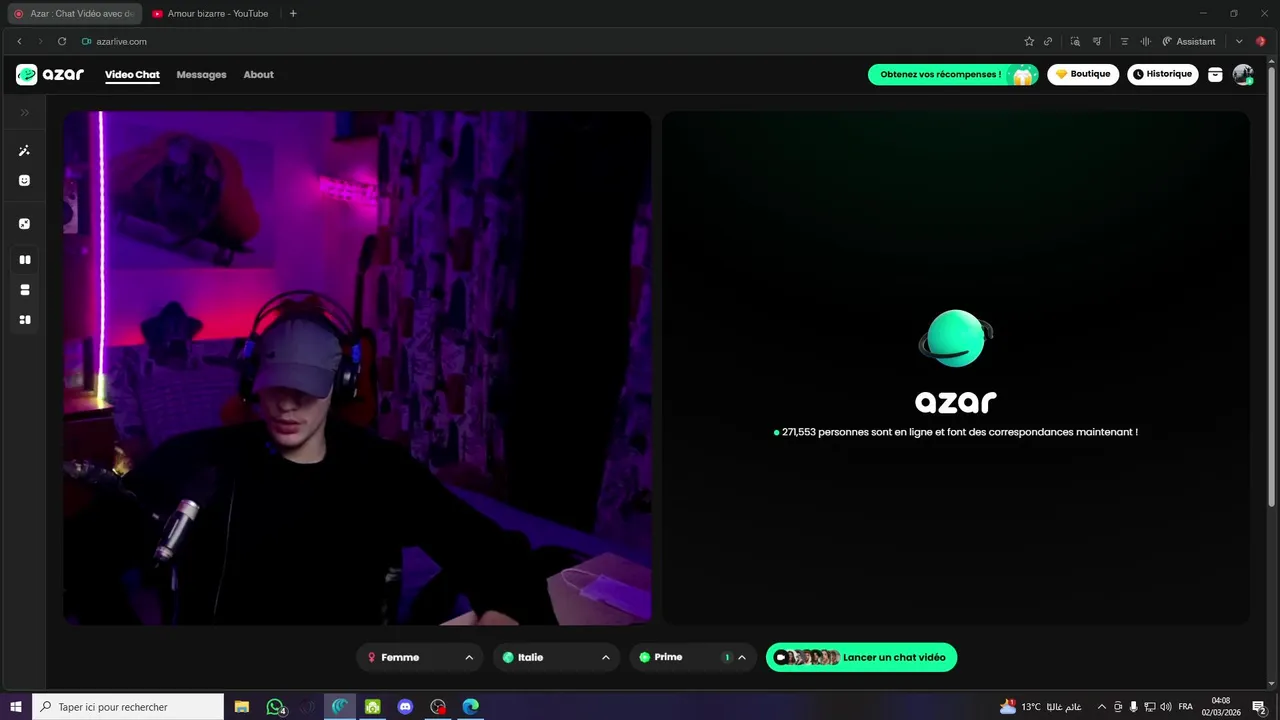Select the picture-in-picture layout icon
The height and width of the screenshot is (720, 1280).
[25, 320]
